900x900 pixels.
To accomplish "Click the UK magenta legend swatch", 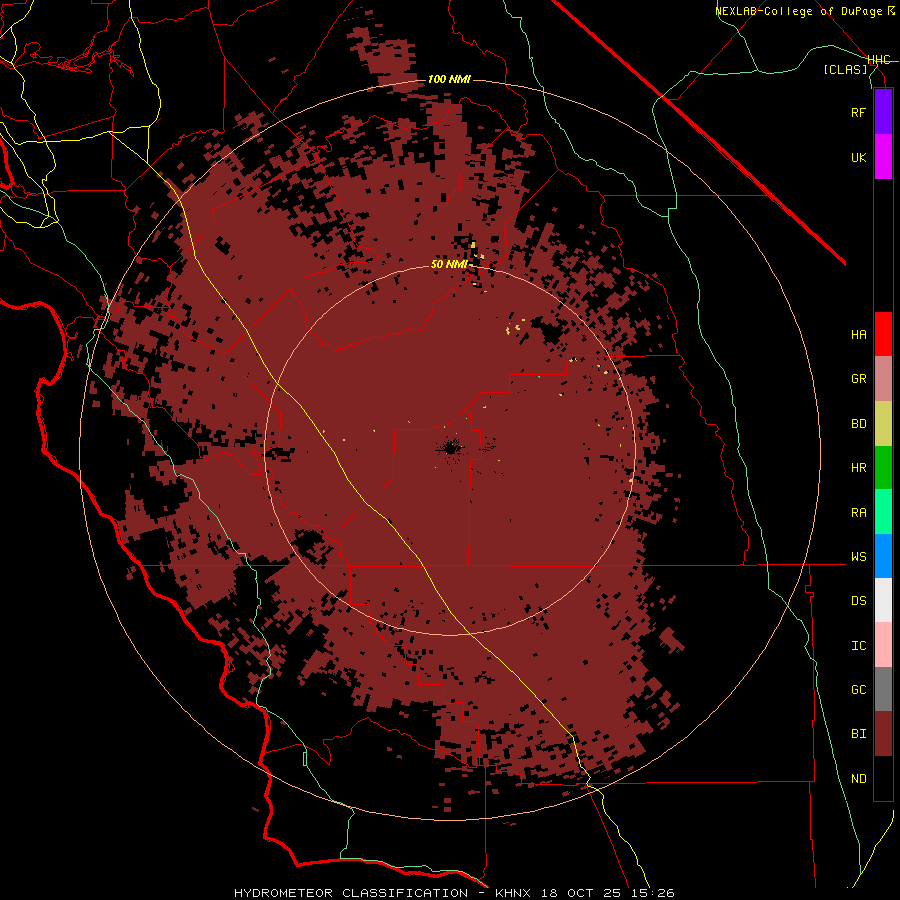I will (883, 157).
